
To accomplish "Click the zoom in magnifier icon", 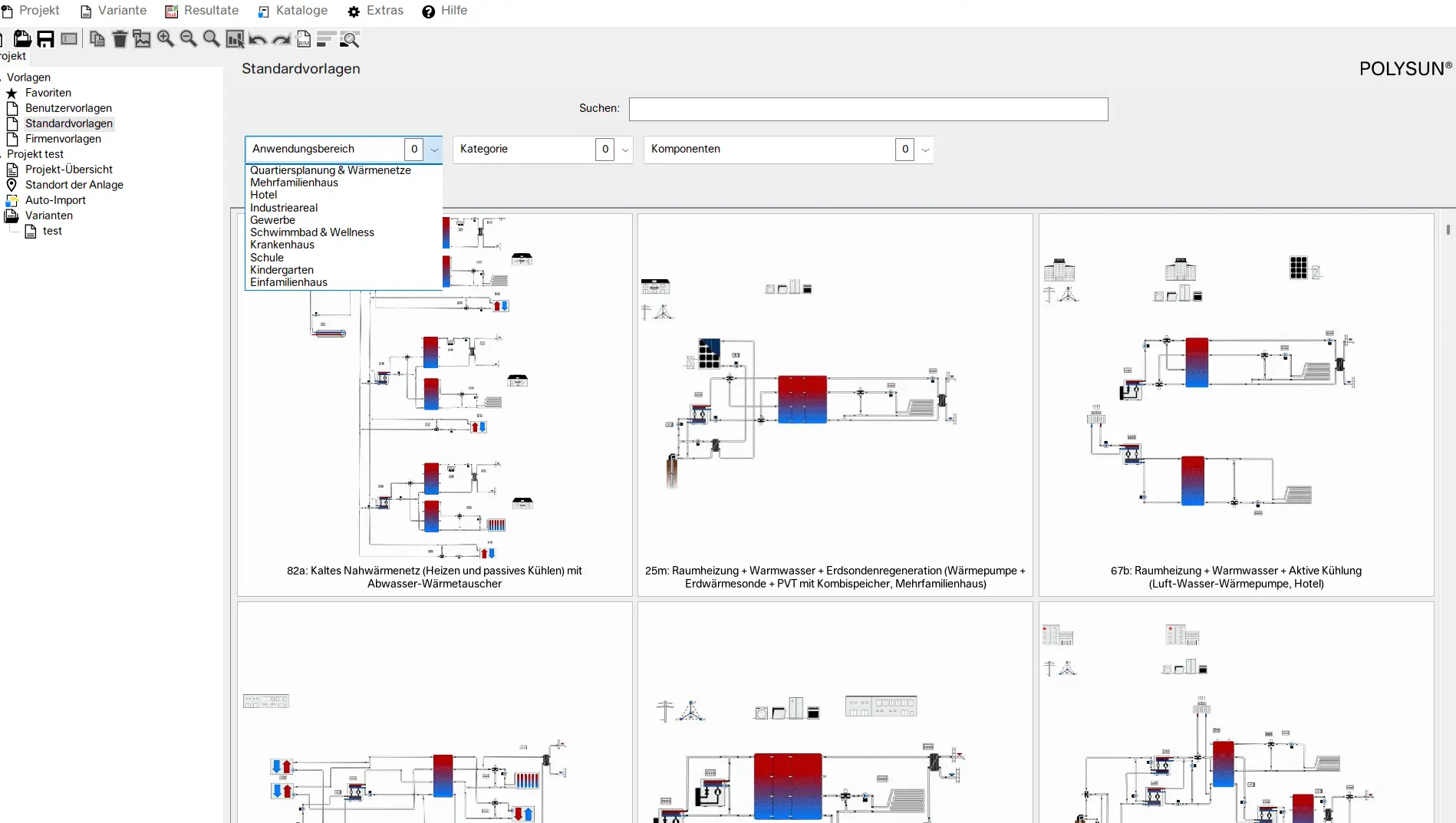I will [x=165, y=39].
